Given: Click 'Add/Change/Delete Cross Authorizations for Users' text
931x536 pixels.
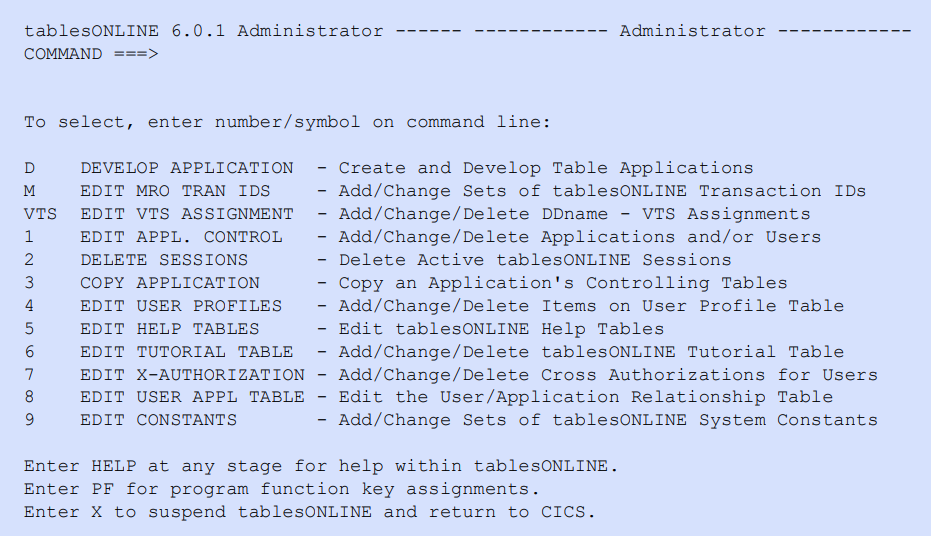Looking at the screenshot, I should tap(608, 375).
